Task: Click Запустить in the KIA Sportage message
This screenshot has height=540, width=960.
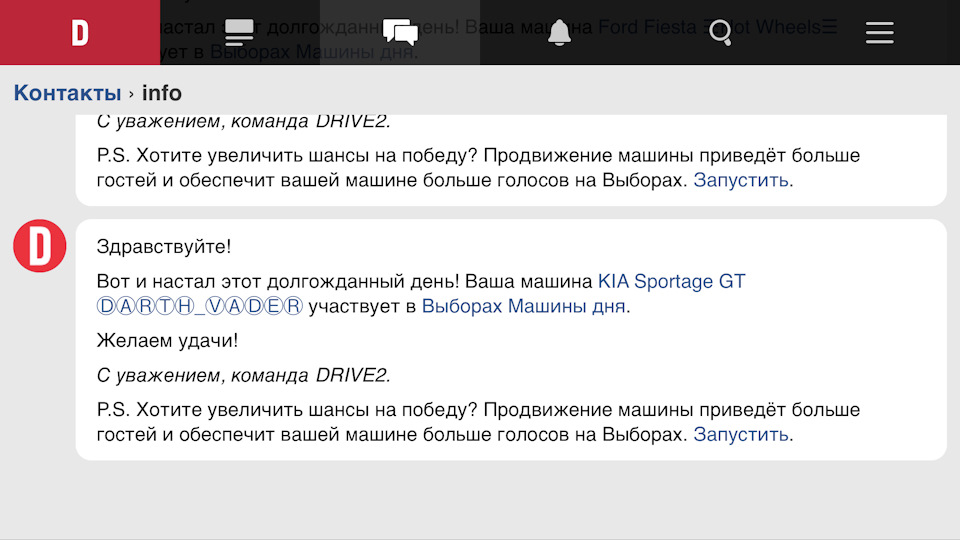Action: [740, 435]
